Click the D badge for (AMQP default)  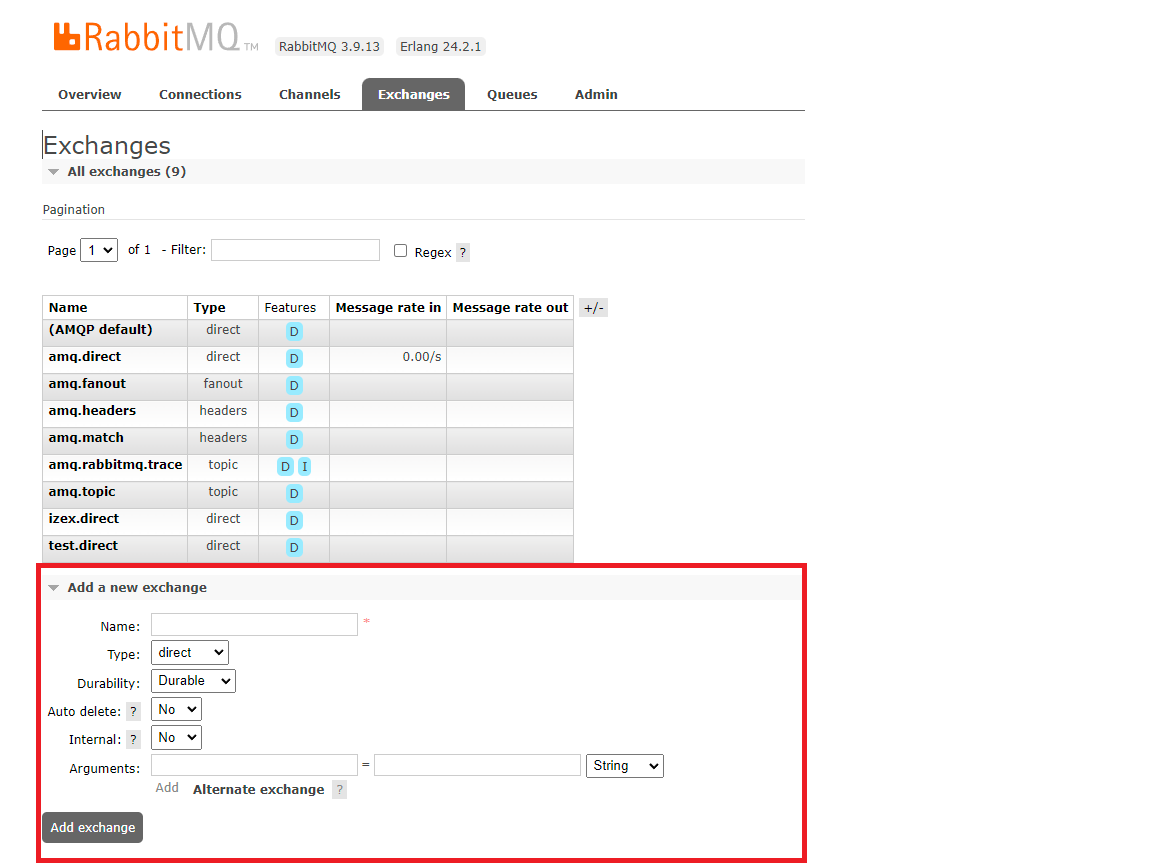[294, 331]
